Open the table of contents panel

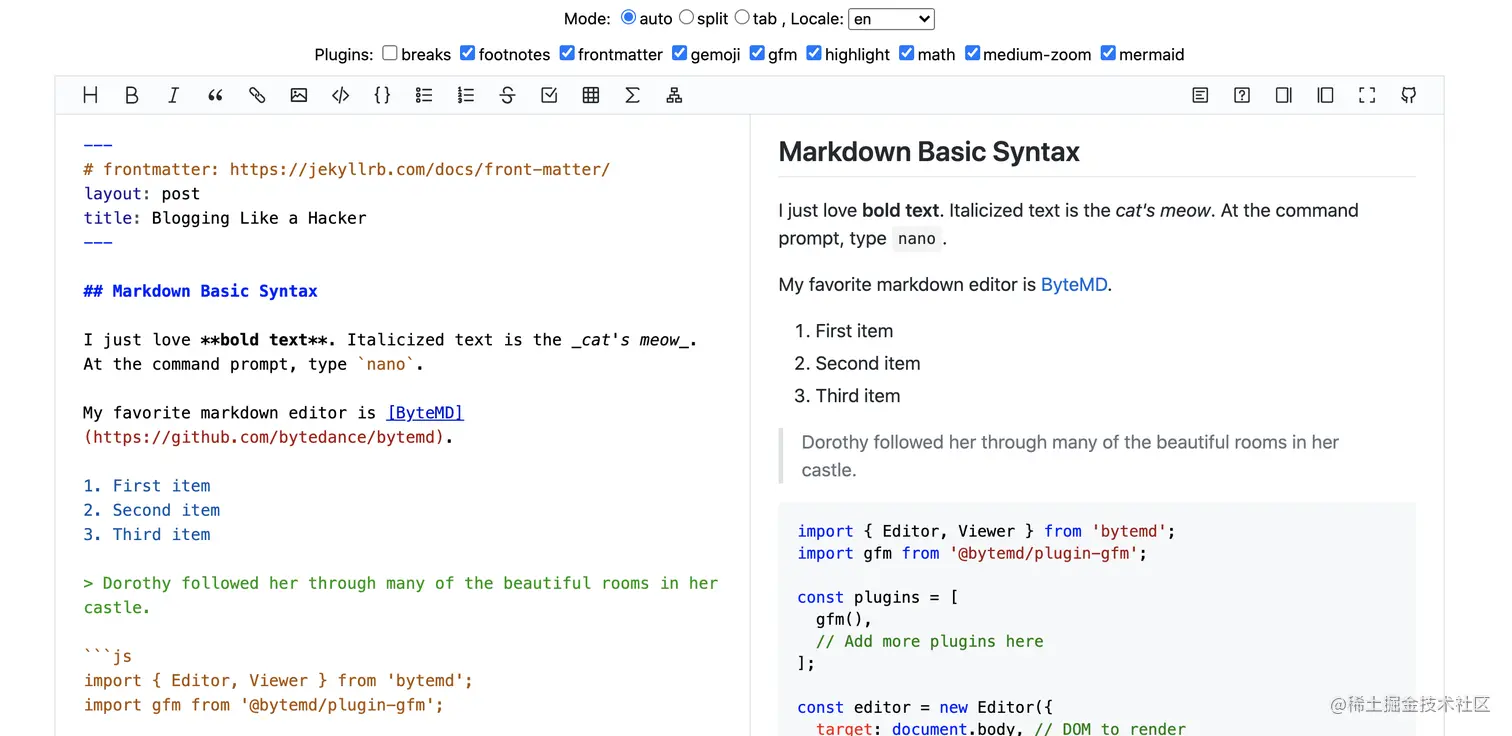1200,95
